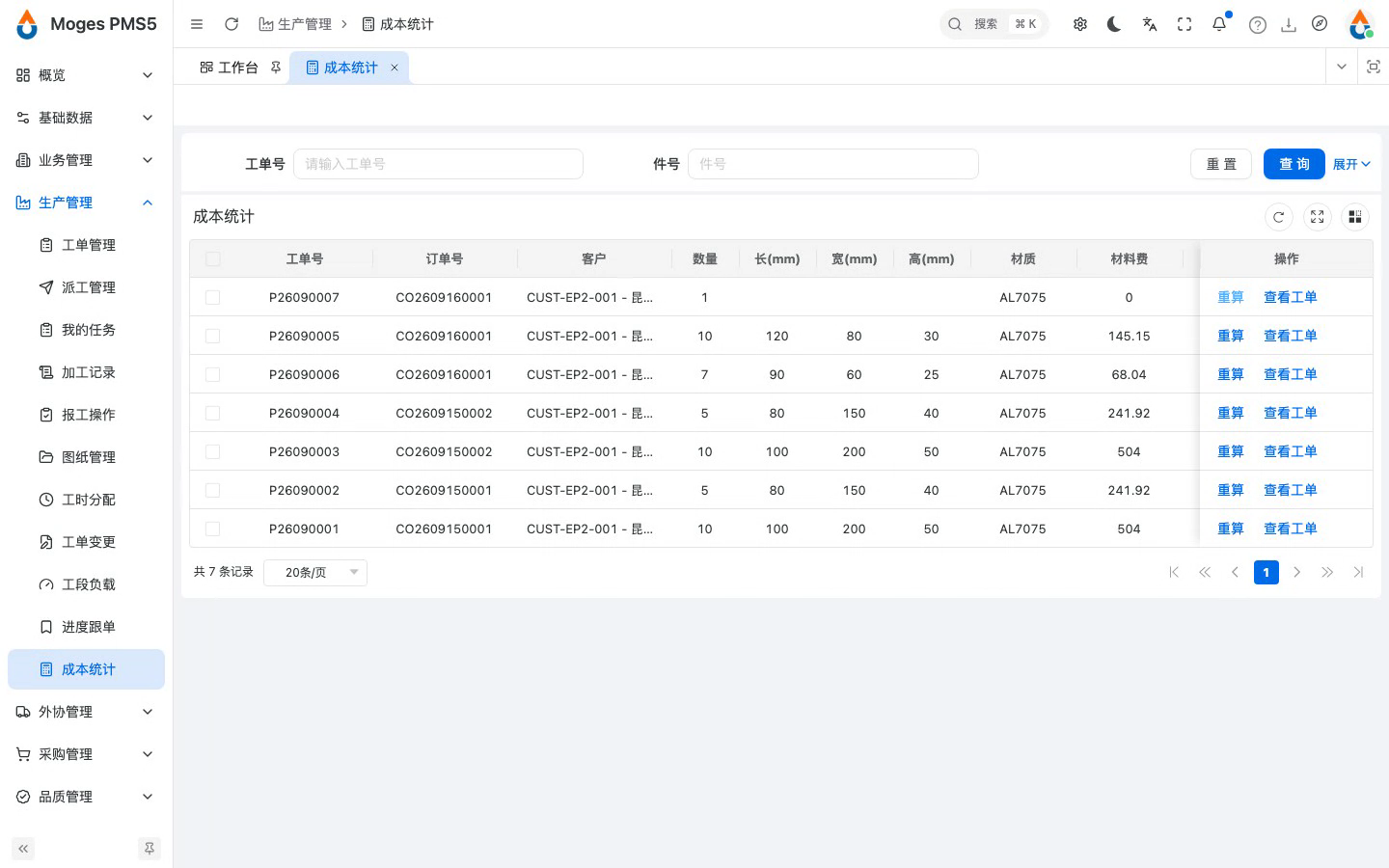
Task: Click the download icon in header
Action: (x=1289, y=25)
